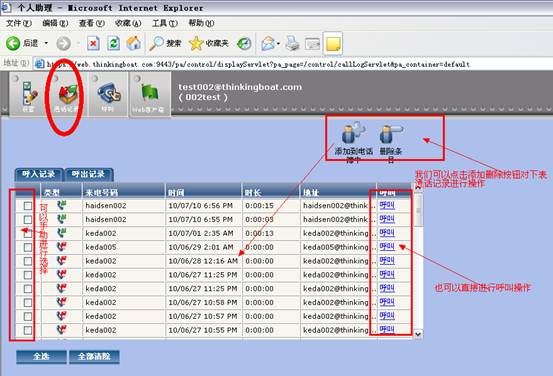The height and width of the screenshot is (376, 553).
Task: Click the 呼叫 link for keda005
Action: coord(387,247)
